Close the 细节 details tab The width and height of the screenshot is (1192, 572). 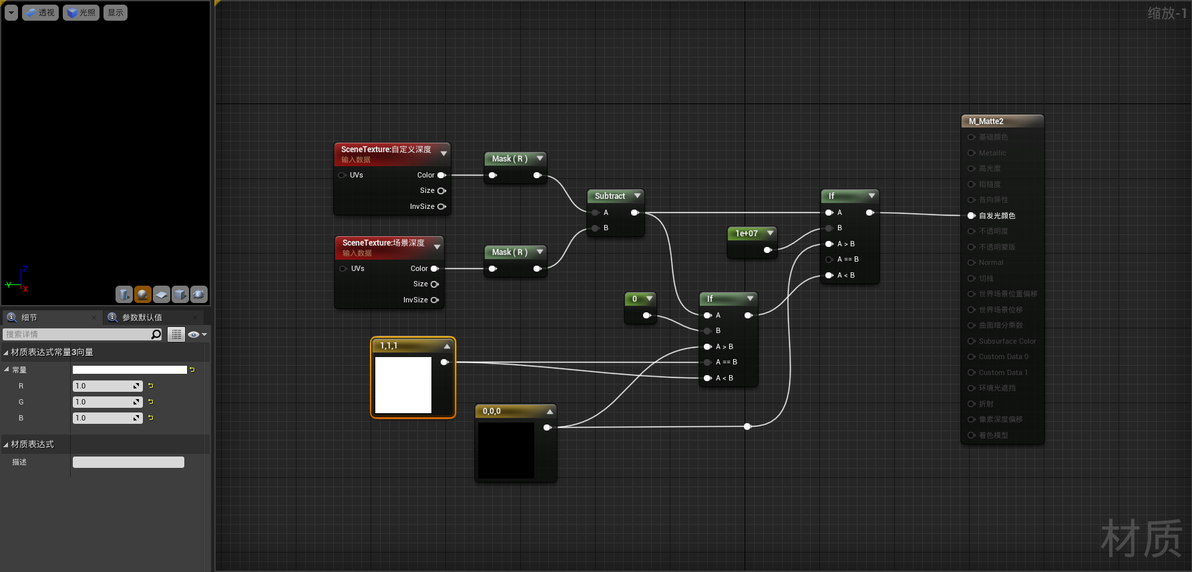pyautogui.click(x=94, y=318)
